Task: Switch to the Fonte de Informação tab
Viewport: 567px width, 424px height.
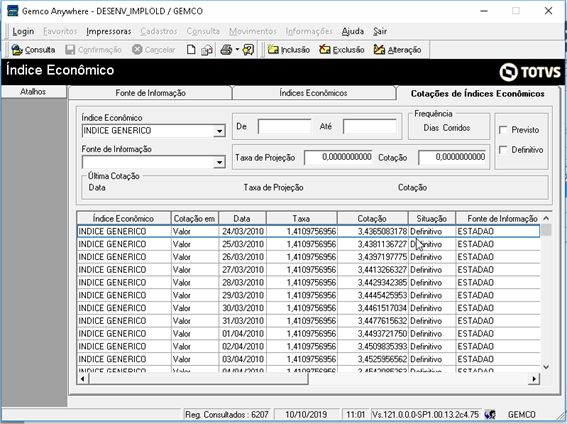Action: 150,93
